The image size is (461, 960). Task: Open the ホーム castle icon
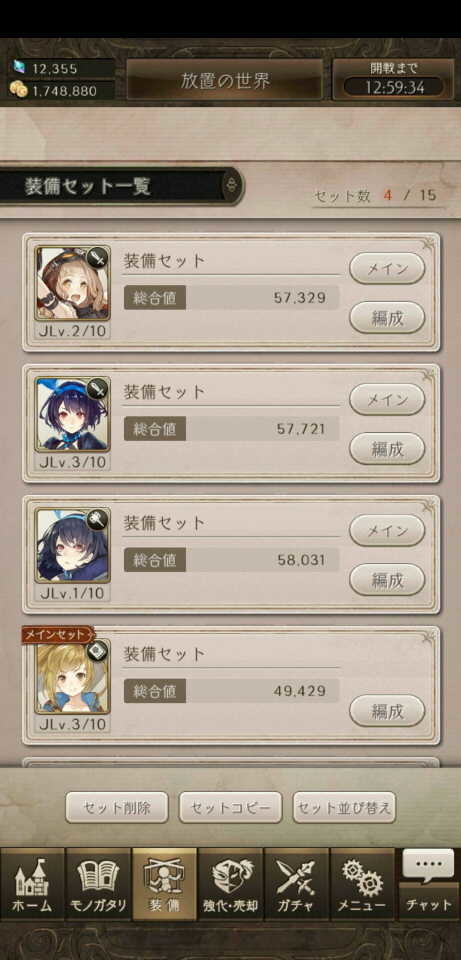(32, 885)
